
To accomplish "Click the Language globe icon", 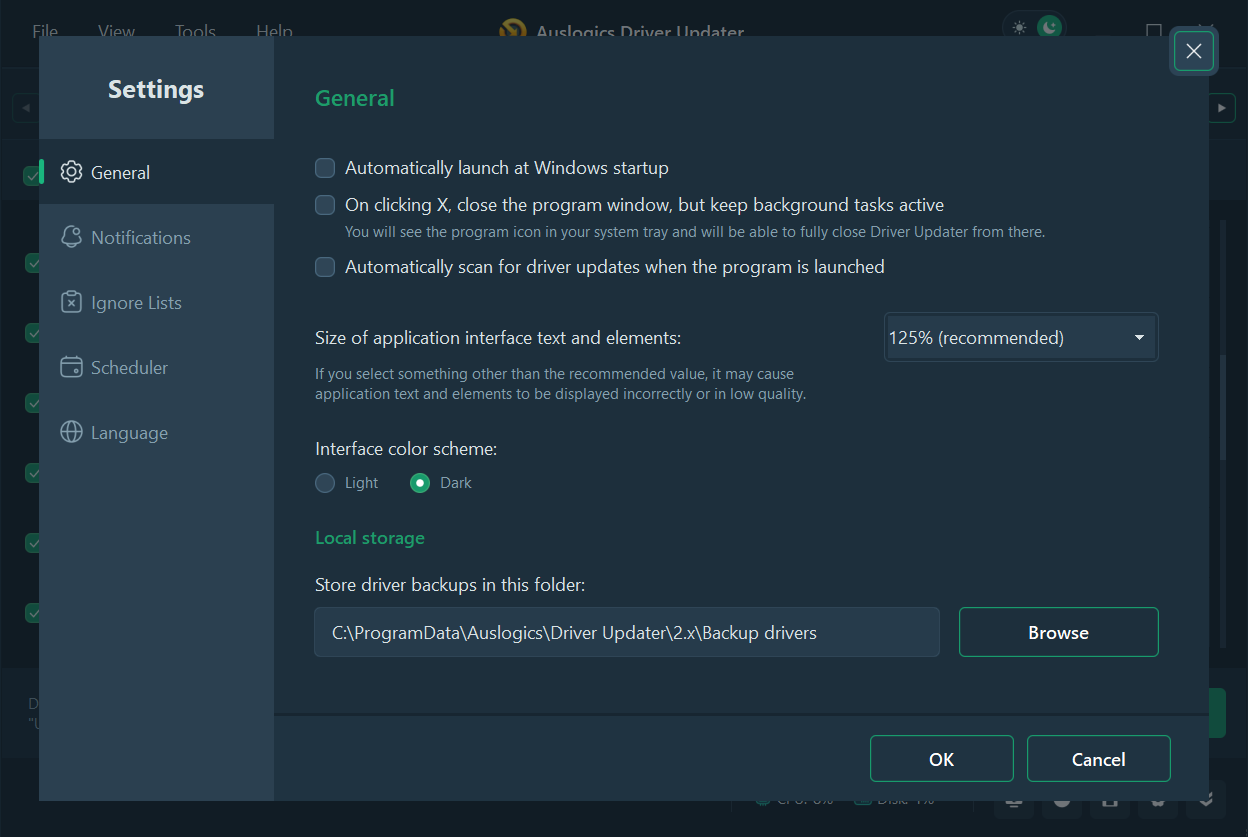I will point(71,432).
